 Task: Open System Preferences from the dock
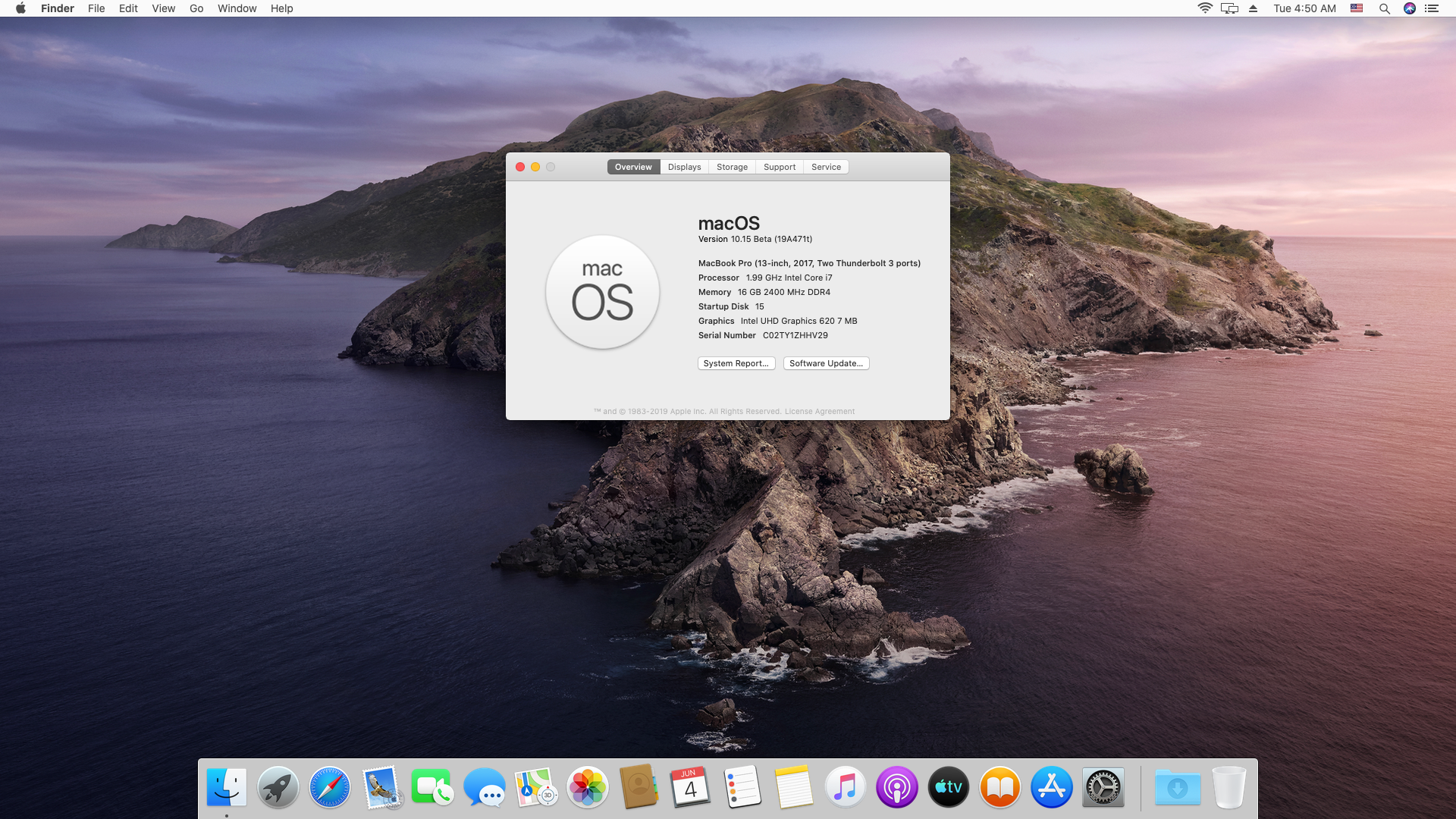click(1104, 788)
